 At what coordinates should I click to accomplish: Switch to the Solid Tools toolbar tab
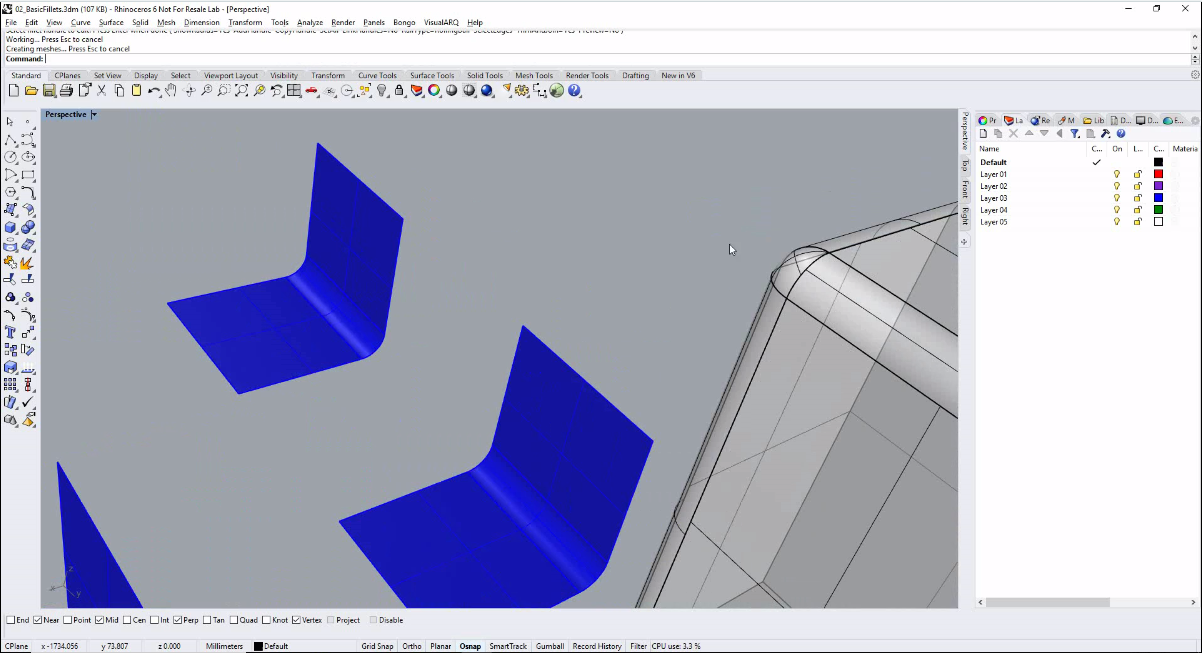(x=485, y=75)
